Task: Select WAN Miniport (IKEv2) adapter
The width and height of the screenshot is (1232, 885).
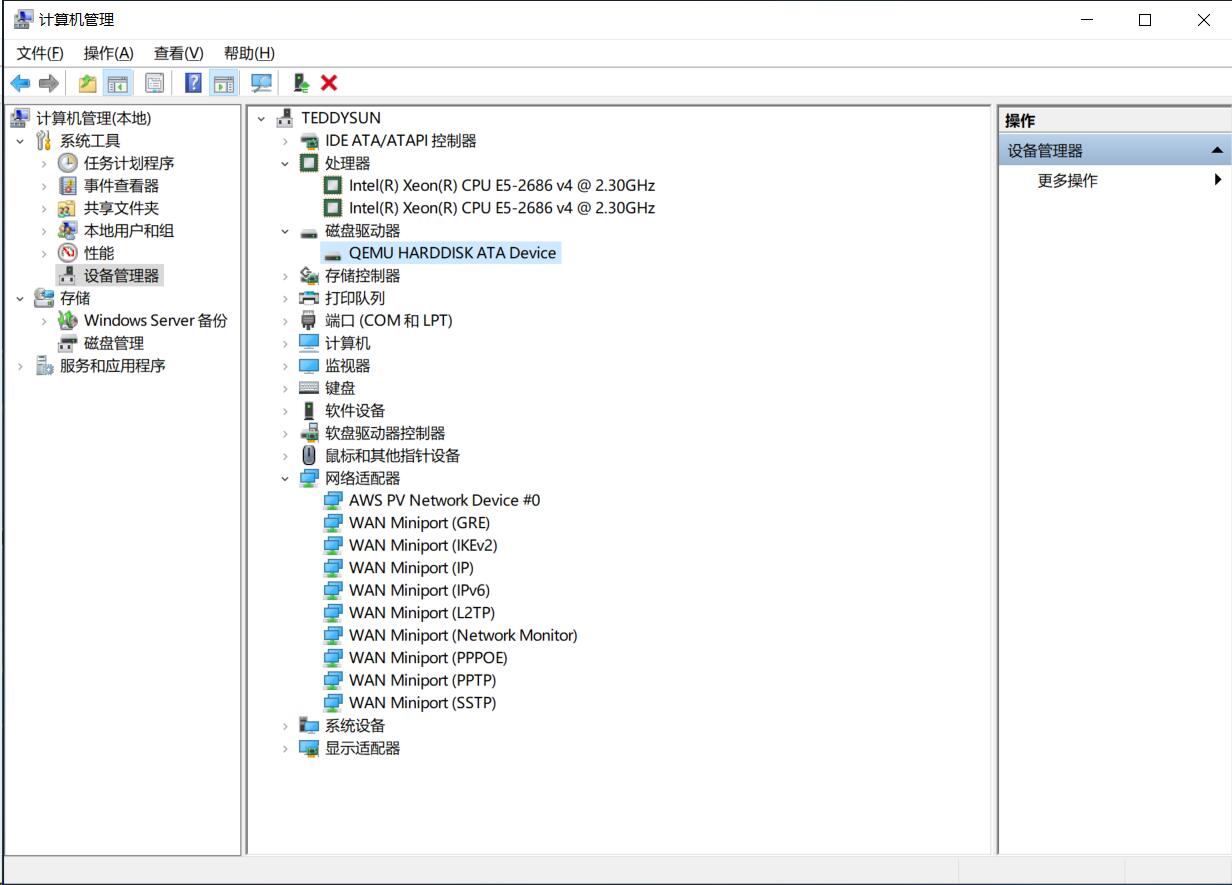Action: pyautogui.click(x=423, y=545)
